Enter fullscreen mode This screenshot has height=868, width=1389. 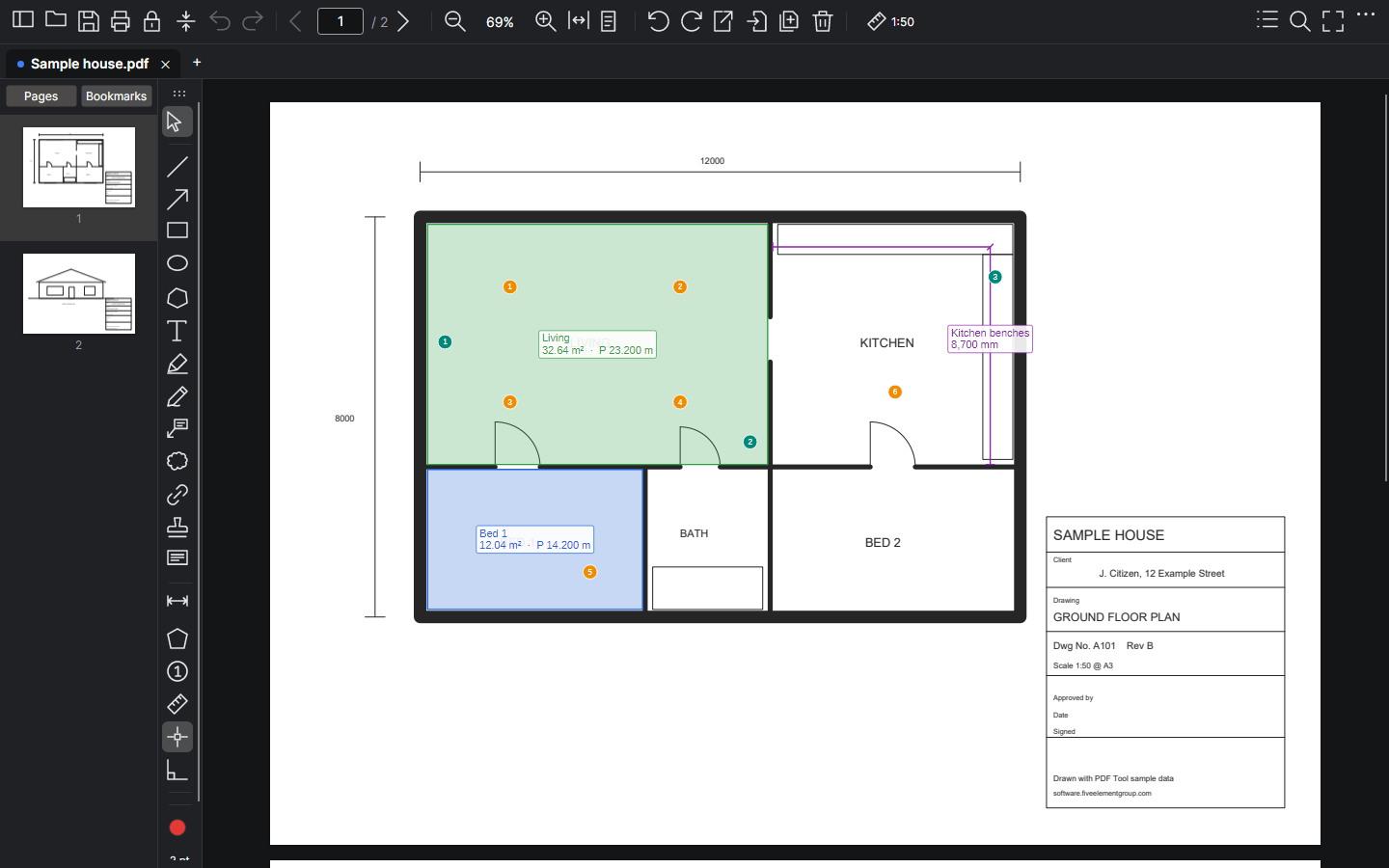tap(1333, 21)
